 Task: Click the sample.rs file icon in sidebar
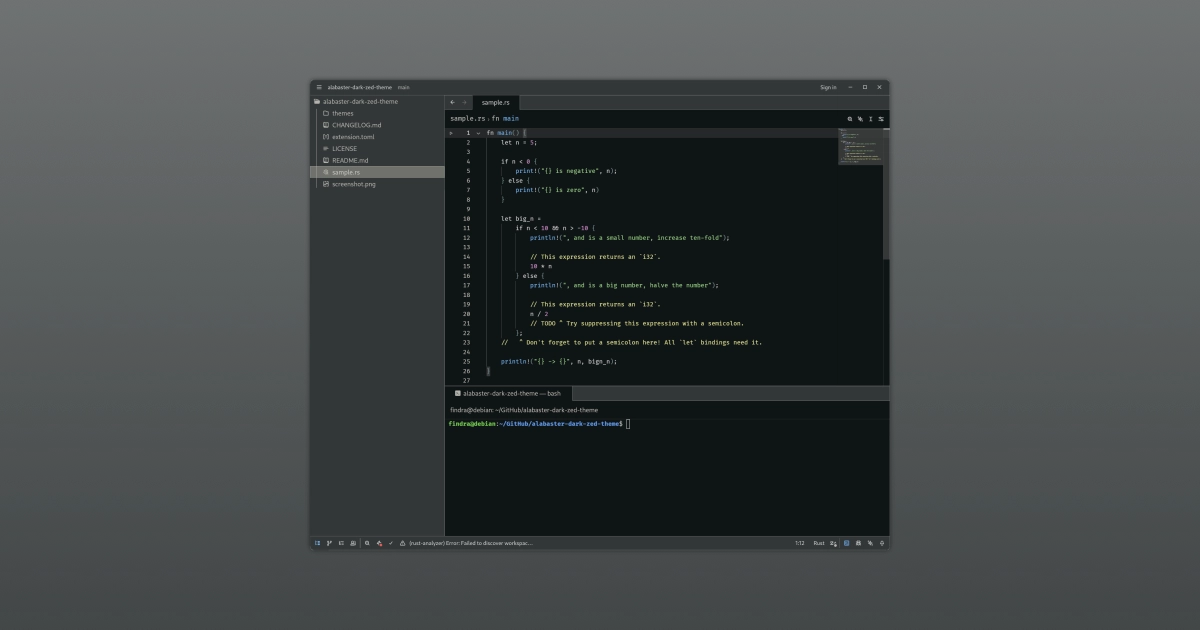pos(325,171)
